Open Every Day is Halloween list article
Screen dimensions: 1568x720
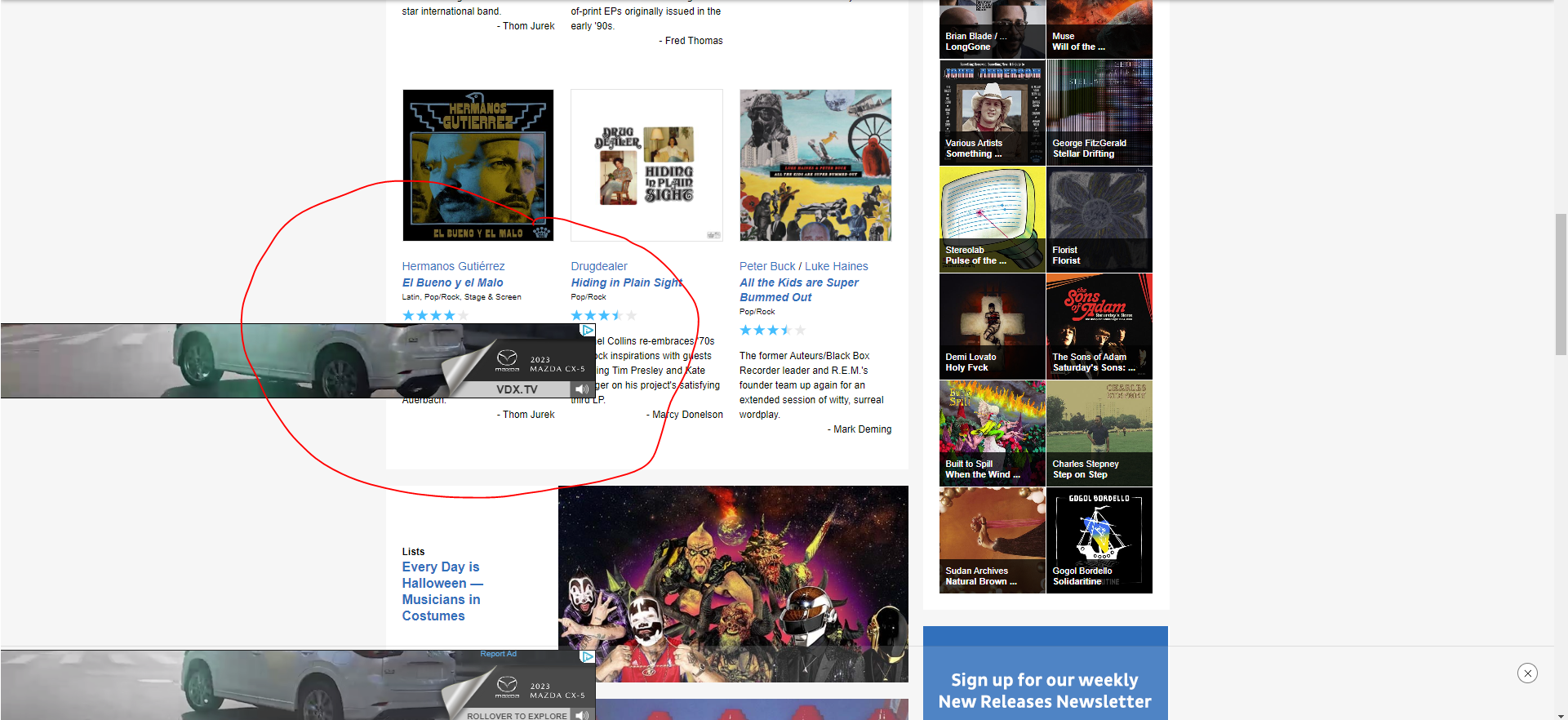tap(442, 591)
